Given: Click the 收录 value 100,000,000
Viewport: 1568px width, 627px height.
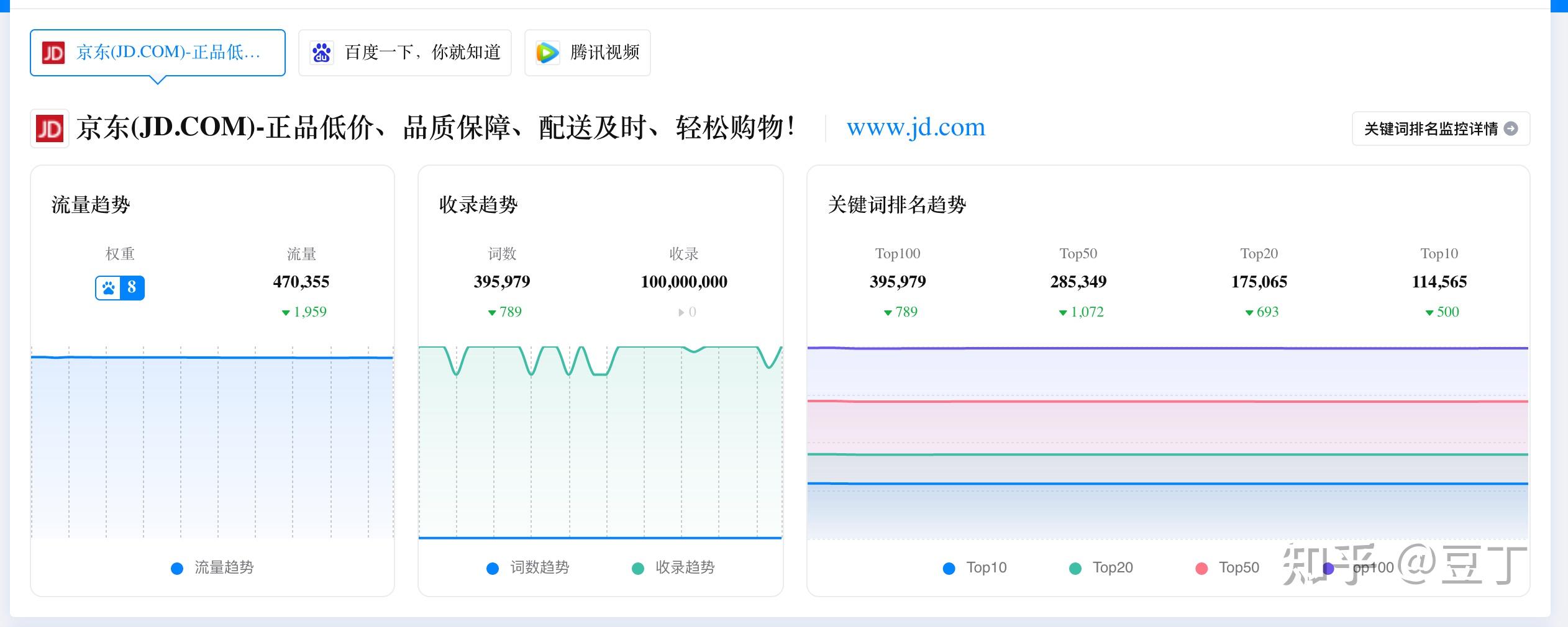Looking at the screenshot, I should (x=684, y=282).
